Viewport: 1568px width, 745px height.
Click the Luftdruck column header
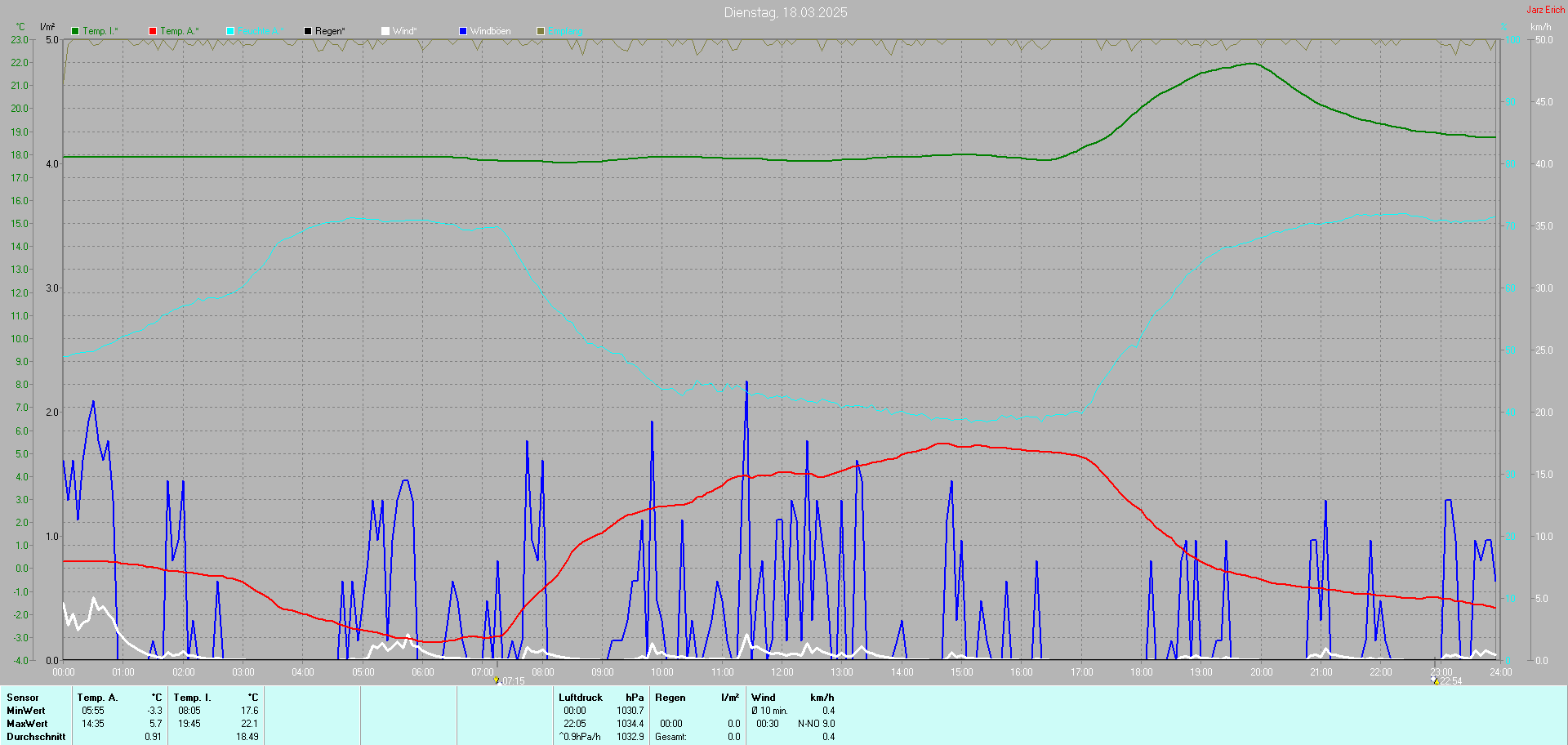(x=580, y=698)
